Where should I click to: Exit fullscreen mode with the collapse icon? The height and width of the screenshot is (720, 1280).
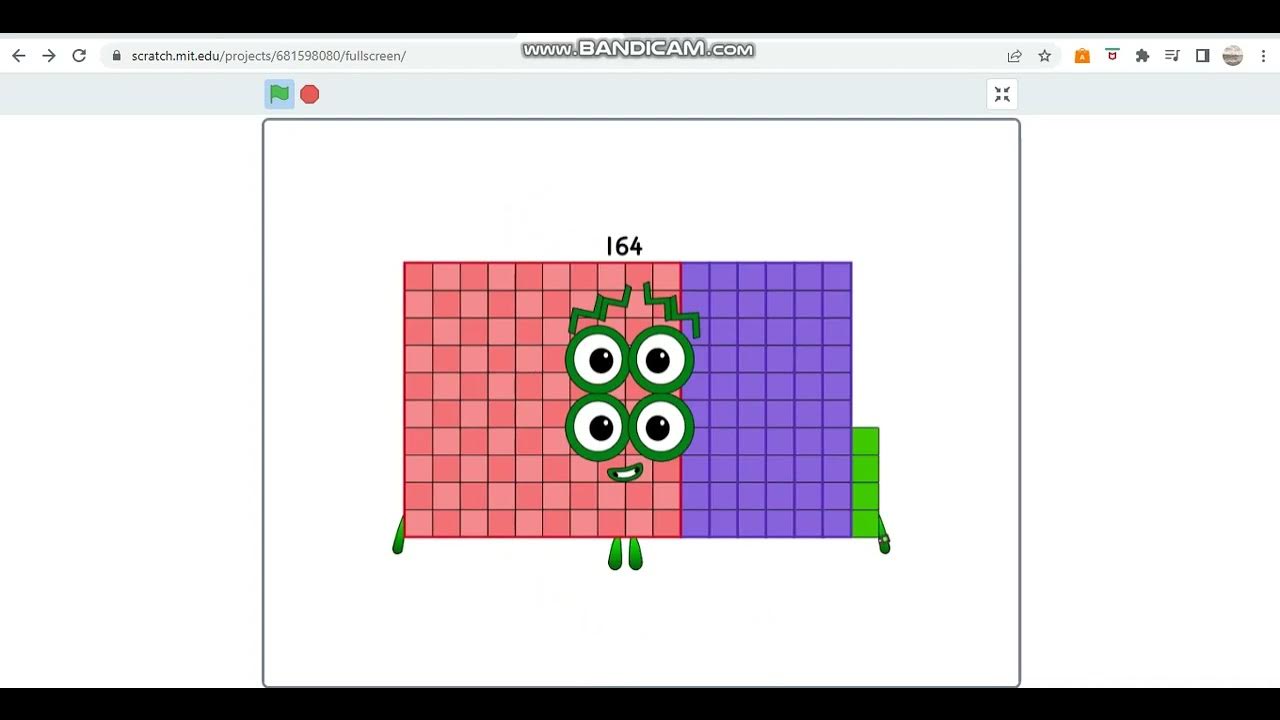coord(1002,94)
